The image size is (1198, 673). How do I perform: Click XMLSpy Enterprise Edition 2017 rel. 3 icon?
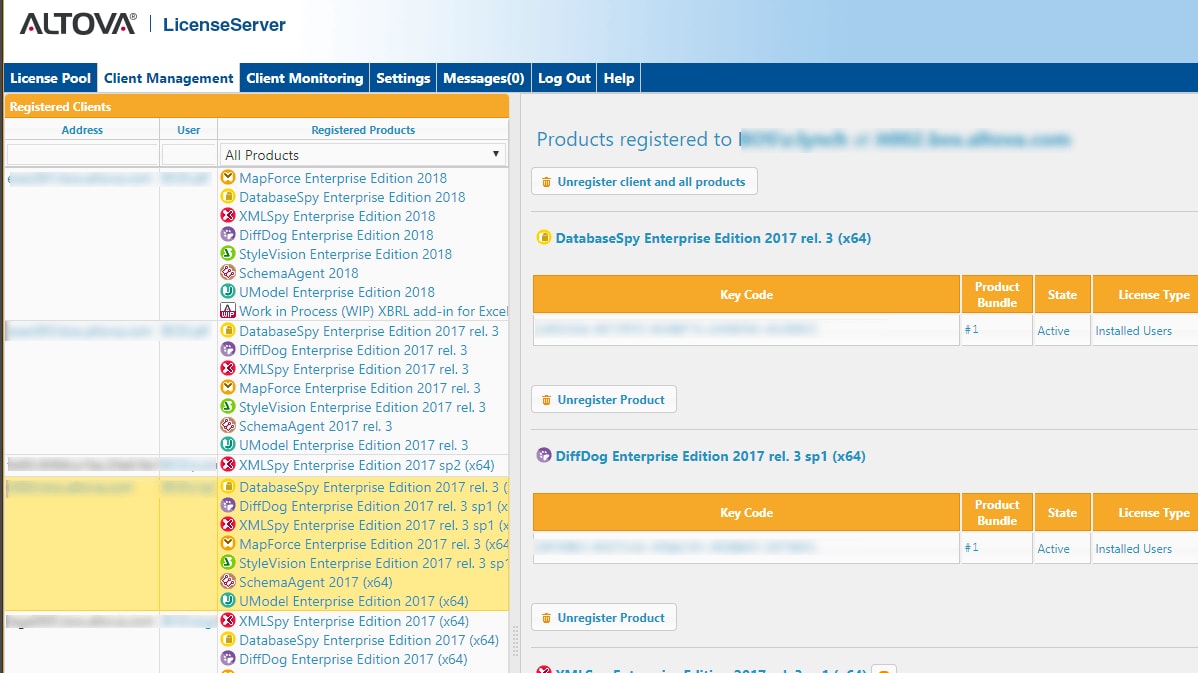tap(228, 368)
